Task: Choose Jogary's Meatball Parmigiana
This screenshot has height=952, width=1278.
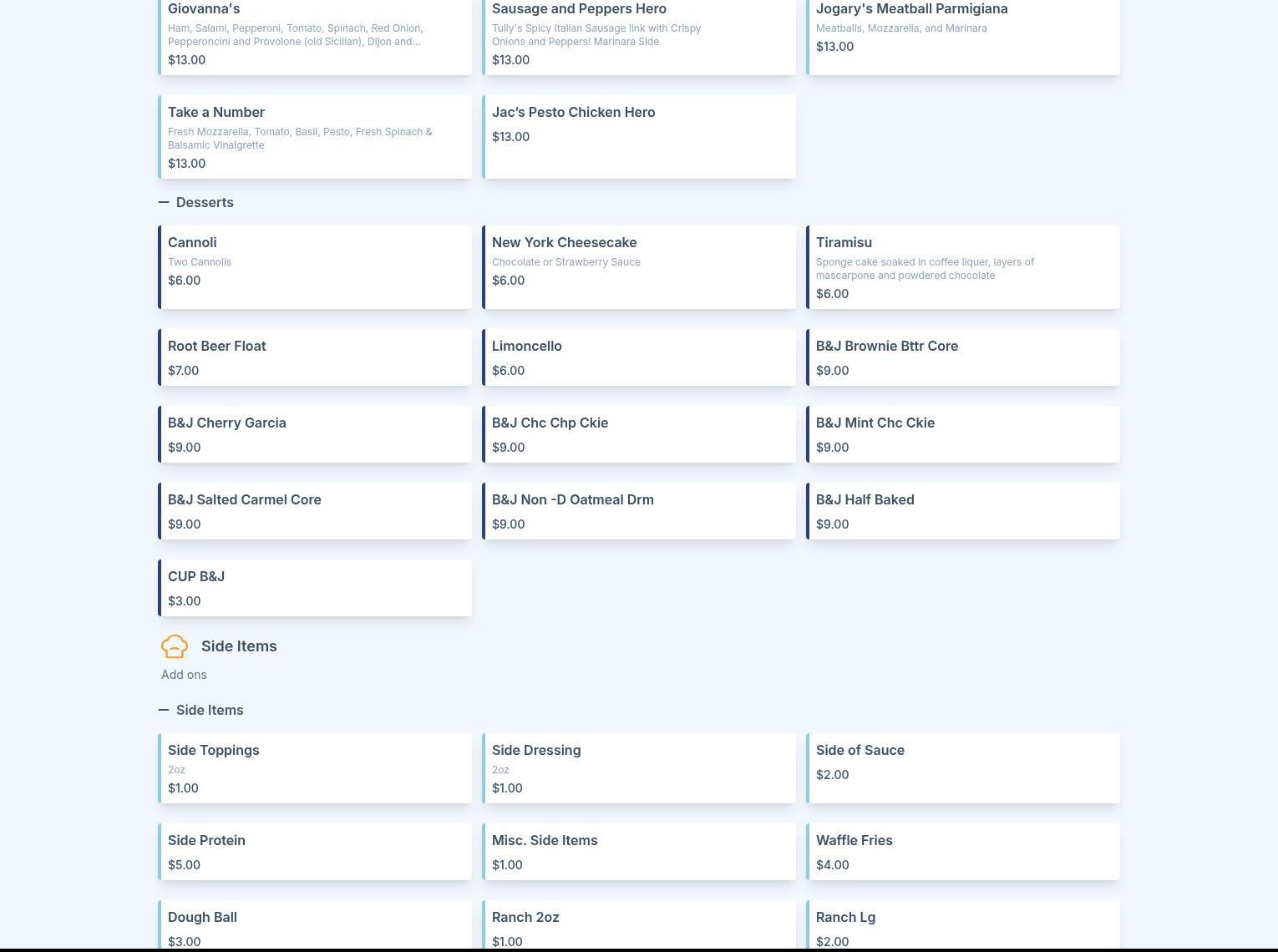Action: 963,36
